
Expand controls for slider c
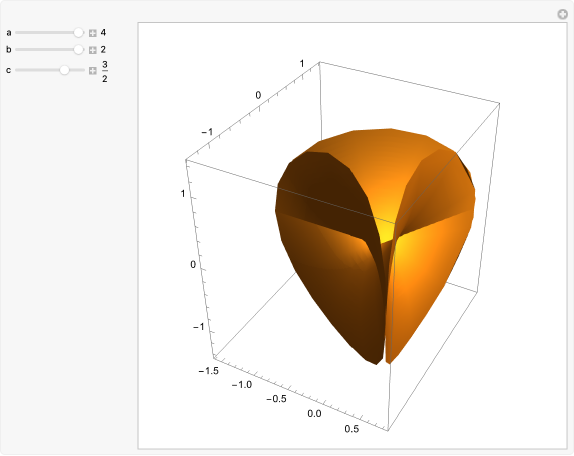click(93, 70)
